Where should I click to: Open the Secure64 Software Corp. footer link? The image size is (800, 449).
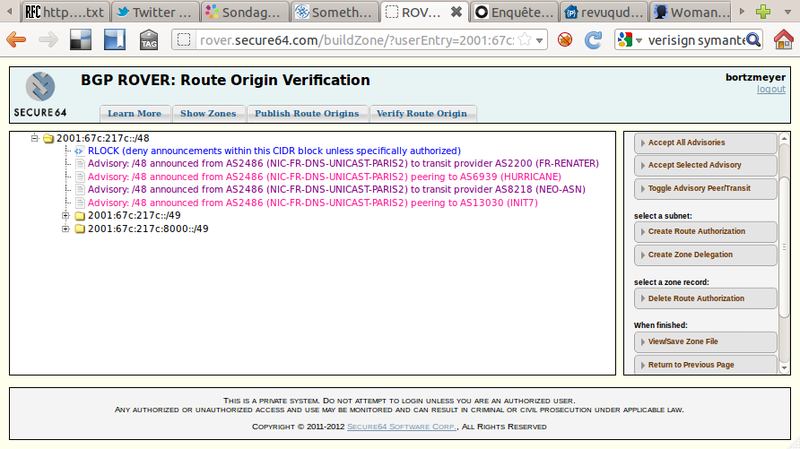click(402, 427)
